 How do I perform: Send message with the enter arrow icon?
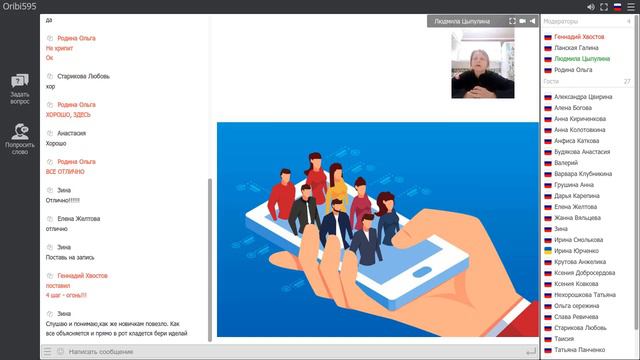[x=531, y=351]
